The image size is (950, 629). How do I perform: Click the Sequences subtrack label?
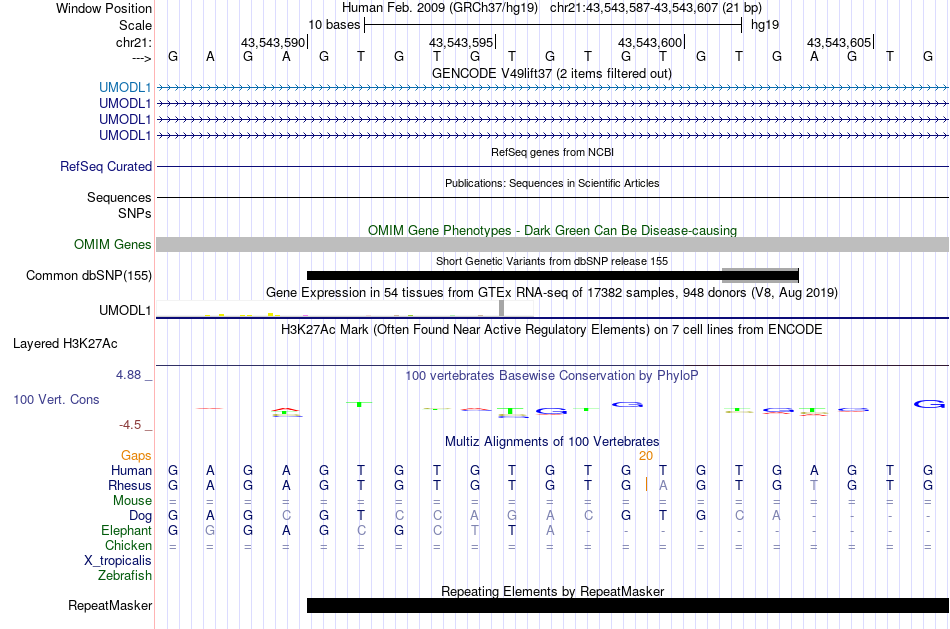tap(119, 198)
